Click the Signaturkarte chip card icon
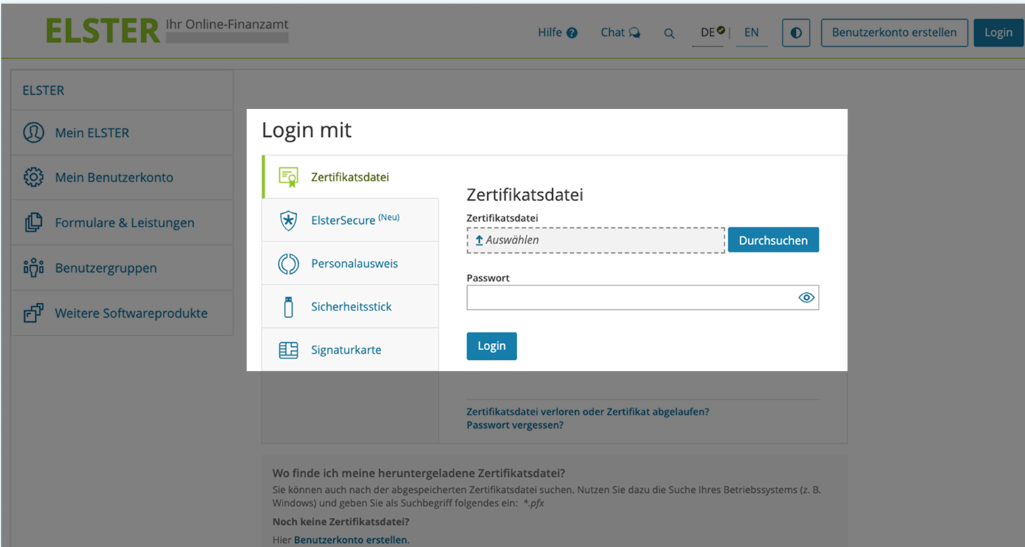The height and width of the screenshot is (547, 1025). [x=288, y=350]
